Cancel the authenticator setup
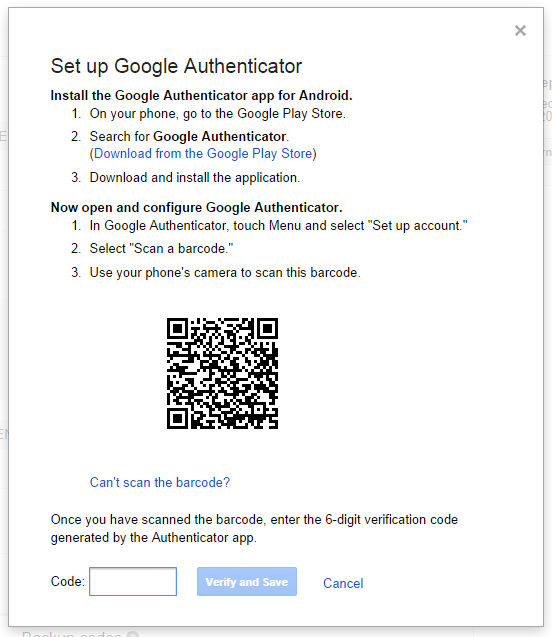Image resolution: width=552 pixels, height=637 pixels. 343,583
